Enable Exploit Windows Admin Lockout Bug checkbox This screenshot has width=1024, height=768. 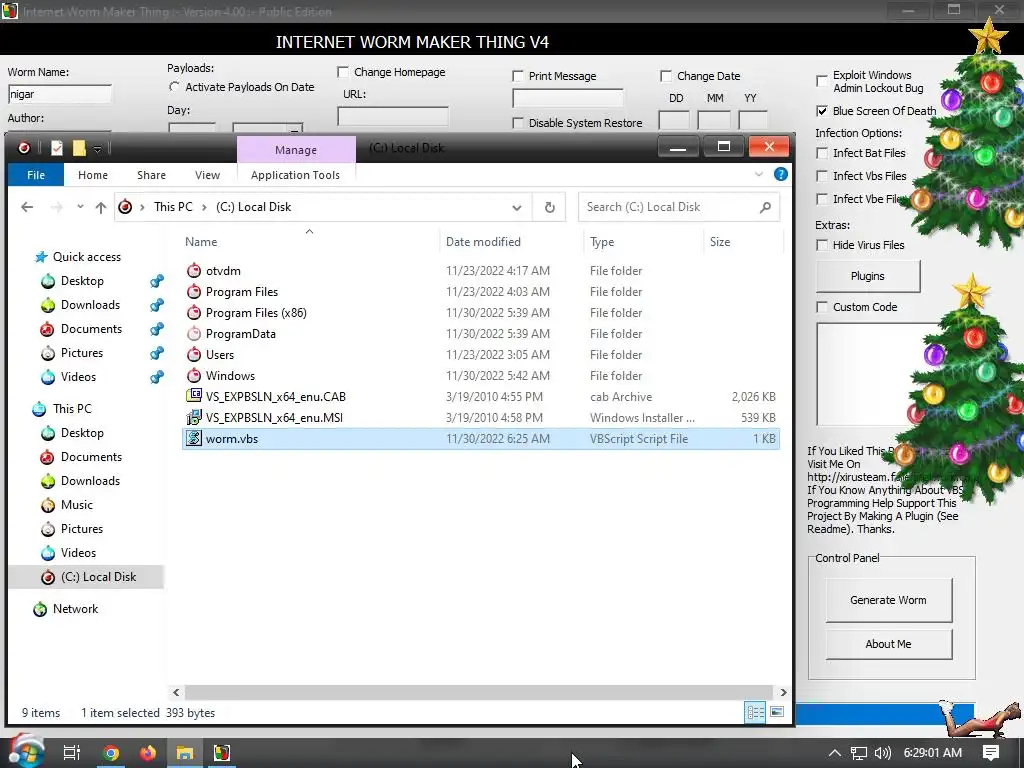822,81
